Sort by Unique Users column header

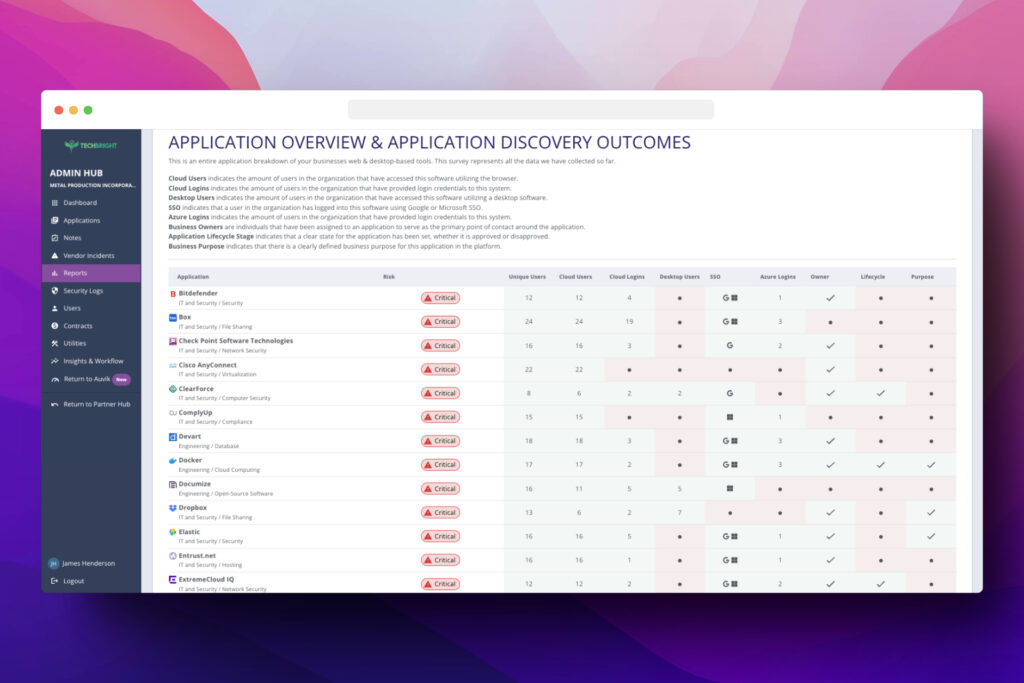(x=527, y=277)
